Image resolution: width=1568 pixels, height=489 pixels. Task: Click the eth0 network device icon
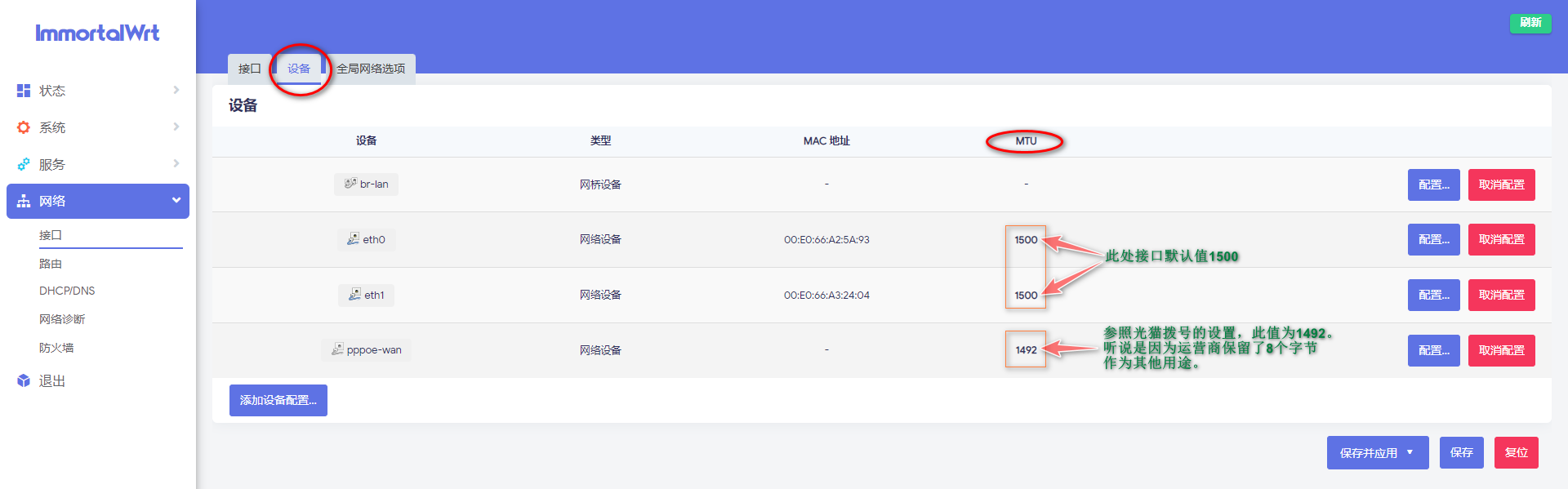tap(353, 239)
